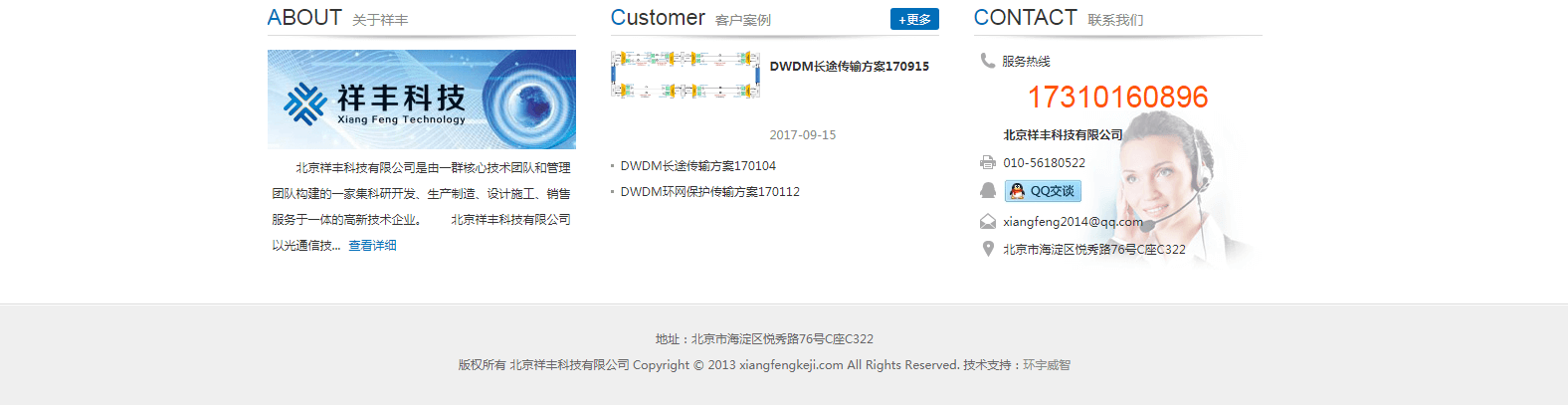Click the +更多 button in Customer section
Image resolution: width=1568 pixels, height=405 pixels.
coord(914,19)
